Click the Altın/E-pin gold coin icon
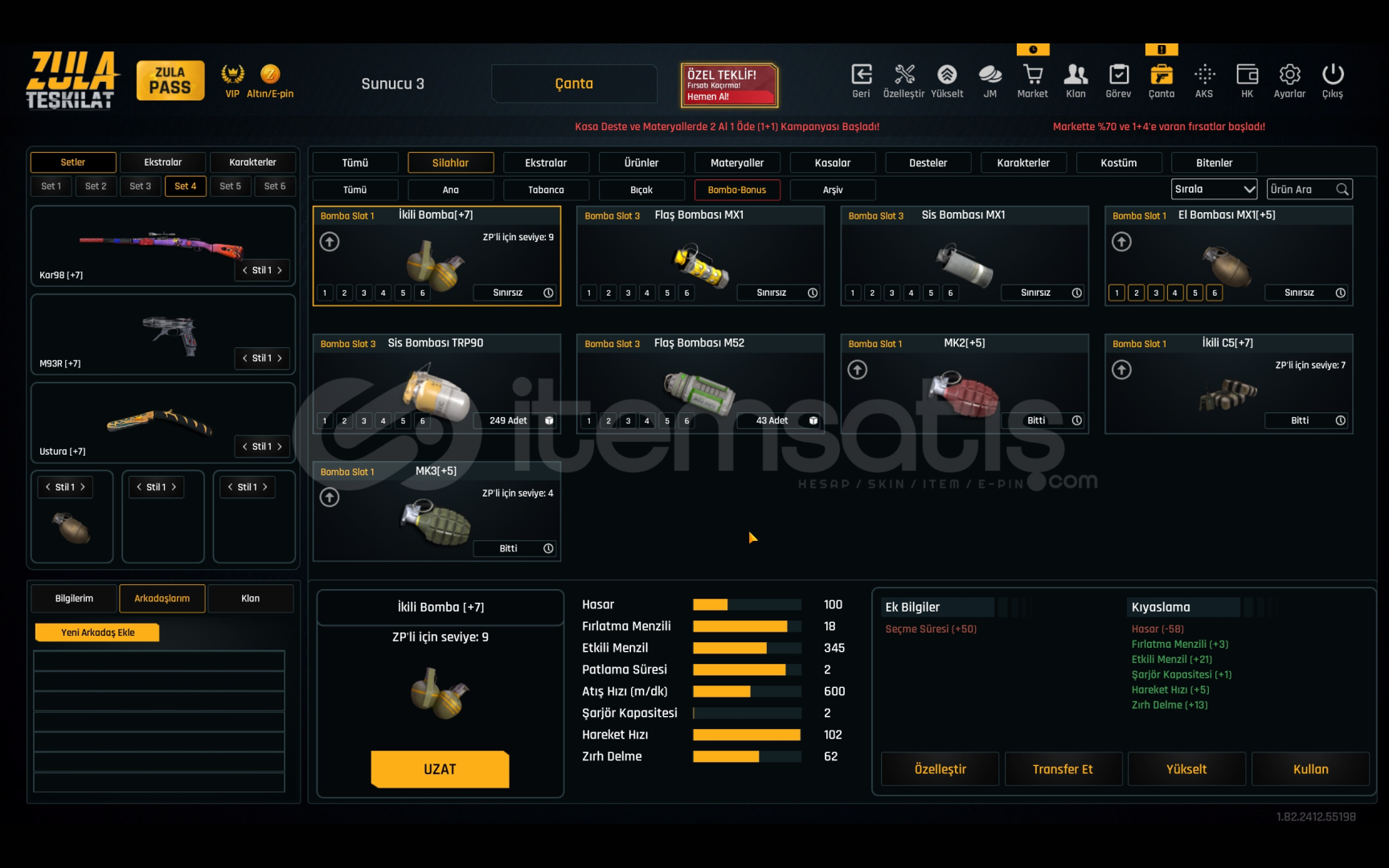Image resolution: width=1389 pixels, height=868 pixels. point(270,74)
